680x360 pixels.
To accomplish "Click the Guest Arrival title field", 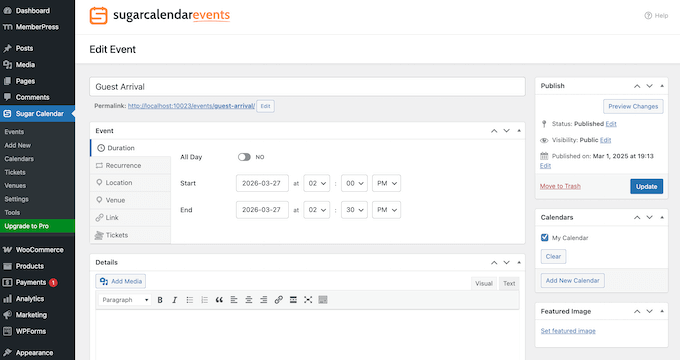I will pyautogui.click(x=307, y=87).
